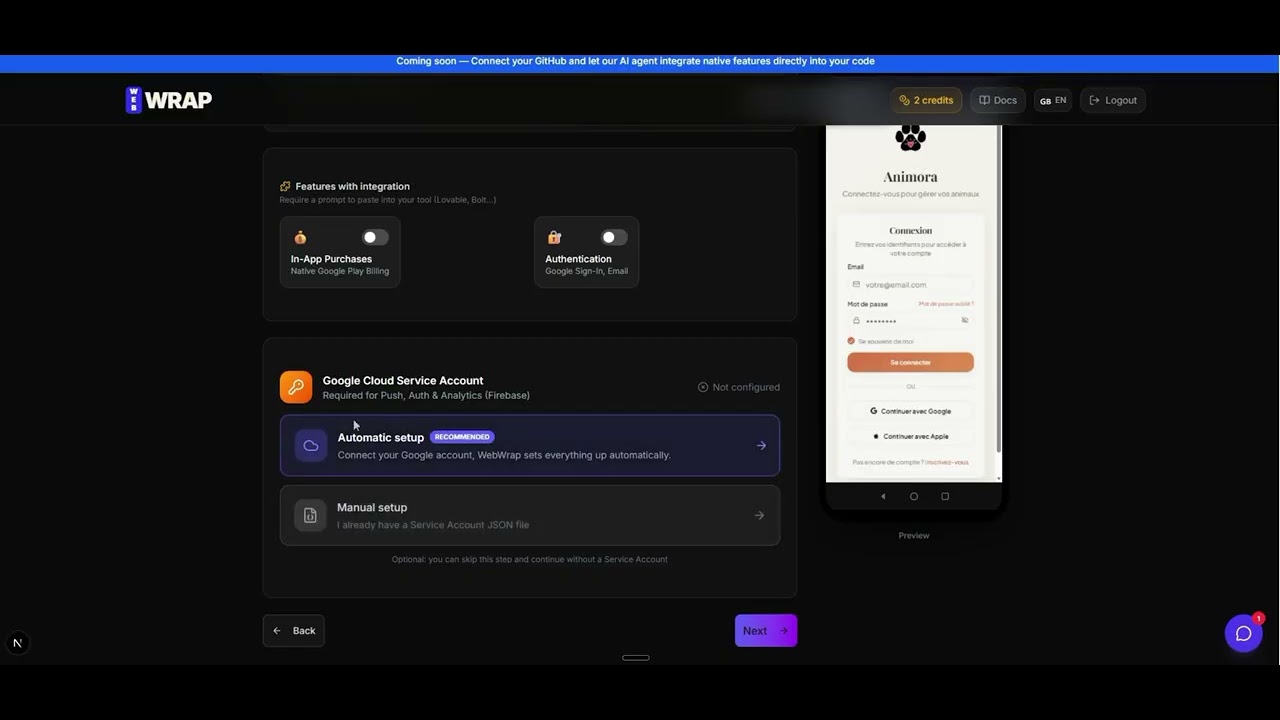Click the round N icon at bottom left
The width and height of the screenshot is (1280, 720).
(x=17, y=644)
